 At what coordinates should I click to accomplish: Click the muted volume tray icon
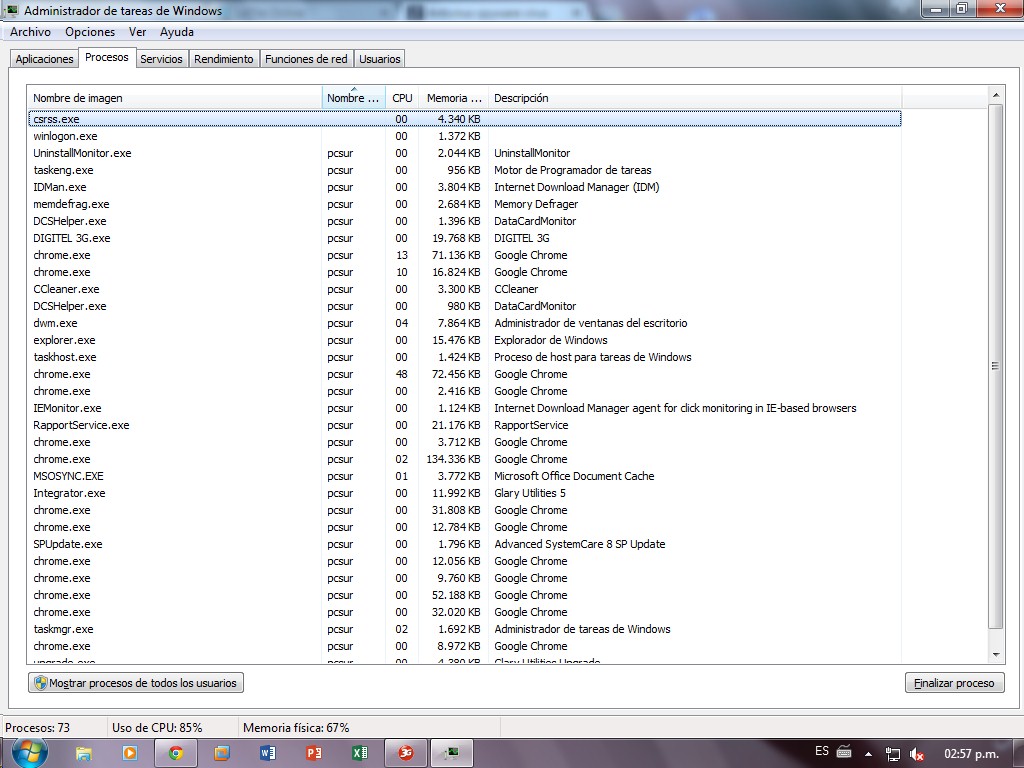[916, 754]
